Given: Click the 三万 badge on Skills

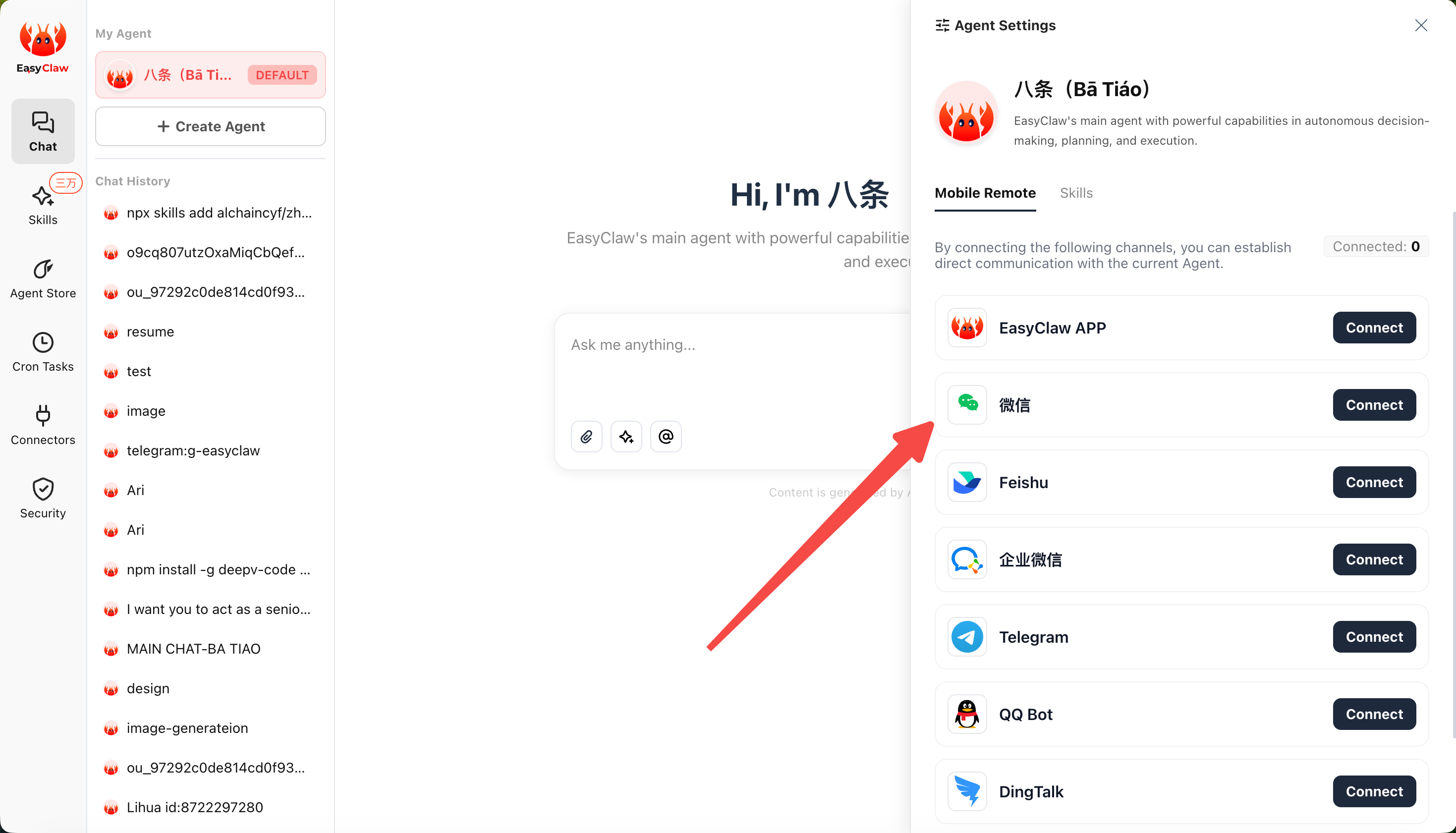Looking at the screenshot, I should (x=66, y=182).
